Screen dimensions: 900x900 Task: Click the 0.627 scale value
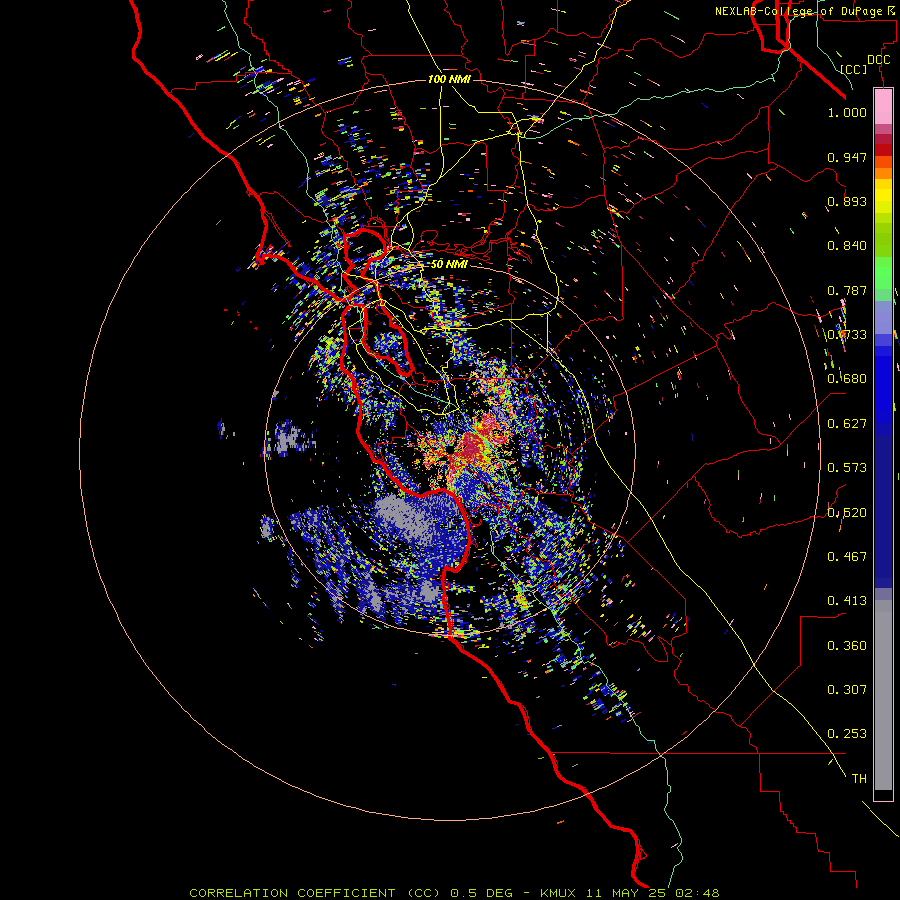pyautogui.click(x=847, y=424)
